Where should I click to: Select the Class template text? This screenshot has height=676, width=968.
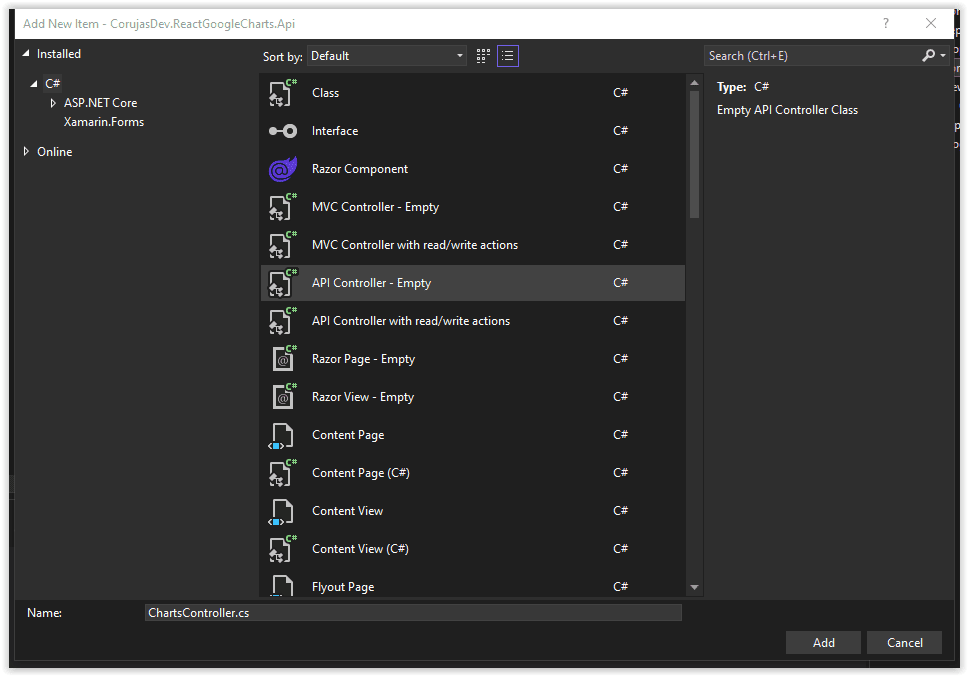pos(325,93)
